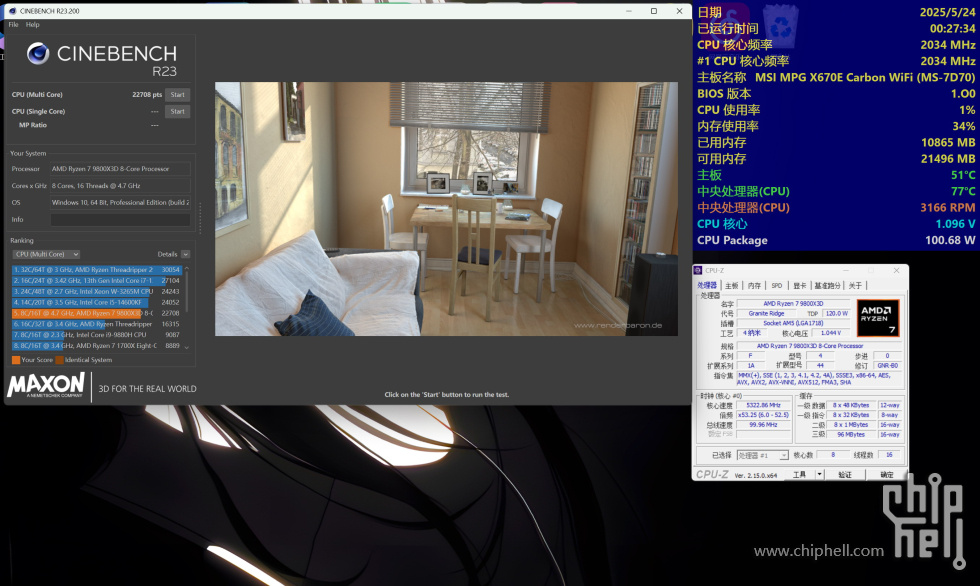Click the 名字 field AMD Ryzen 7 9800X3D in CPU-Z

click(x=793, y=304)
